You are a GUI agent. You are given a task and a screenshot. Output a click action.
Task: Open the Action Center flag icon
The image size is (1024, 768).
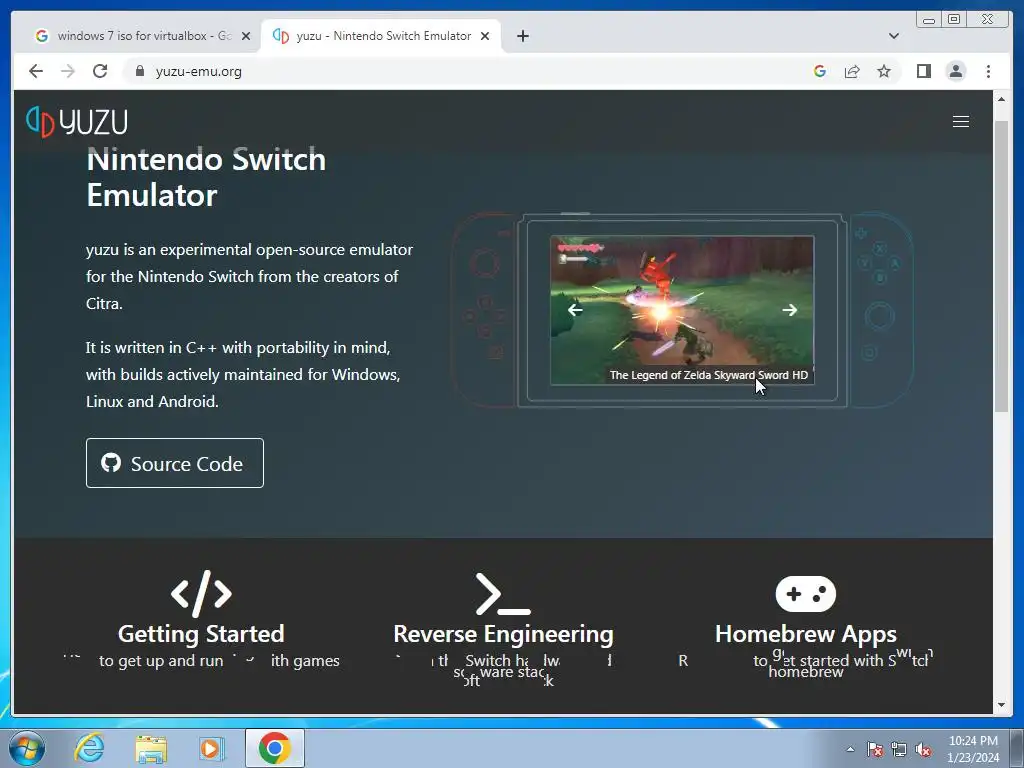(875, 749)
